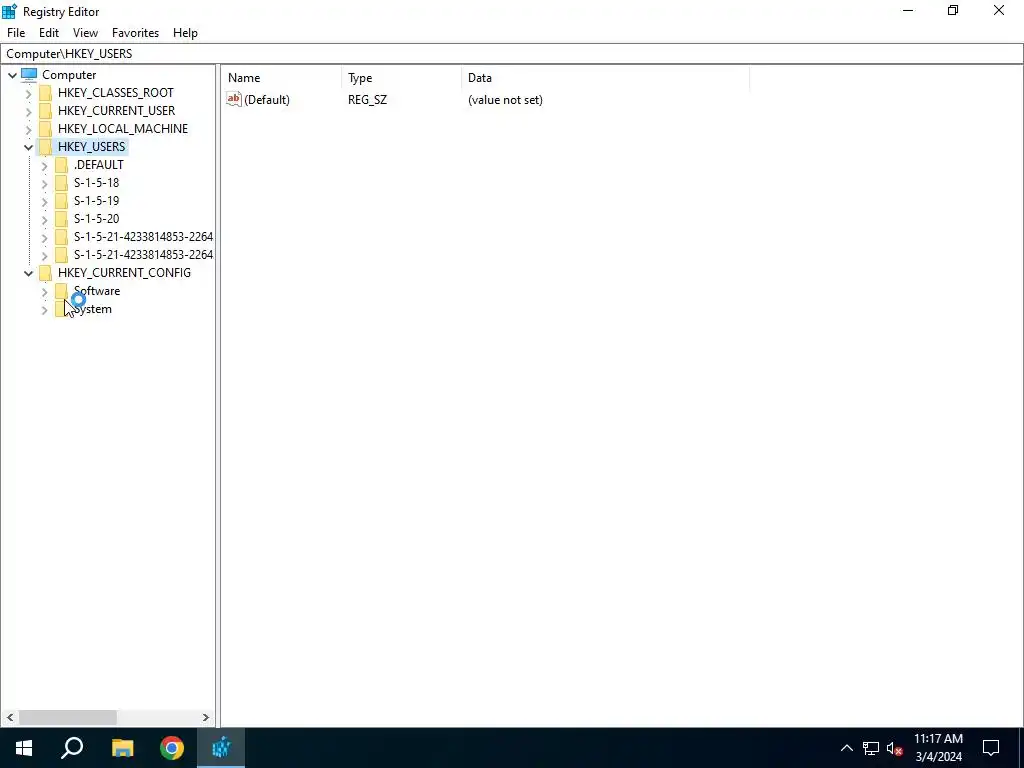Click the Data column header
Viewport: 1024px width, 768px height.
[x=605, y=78]
